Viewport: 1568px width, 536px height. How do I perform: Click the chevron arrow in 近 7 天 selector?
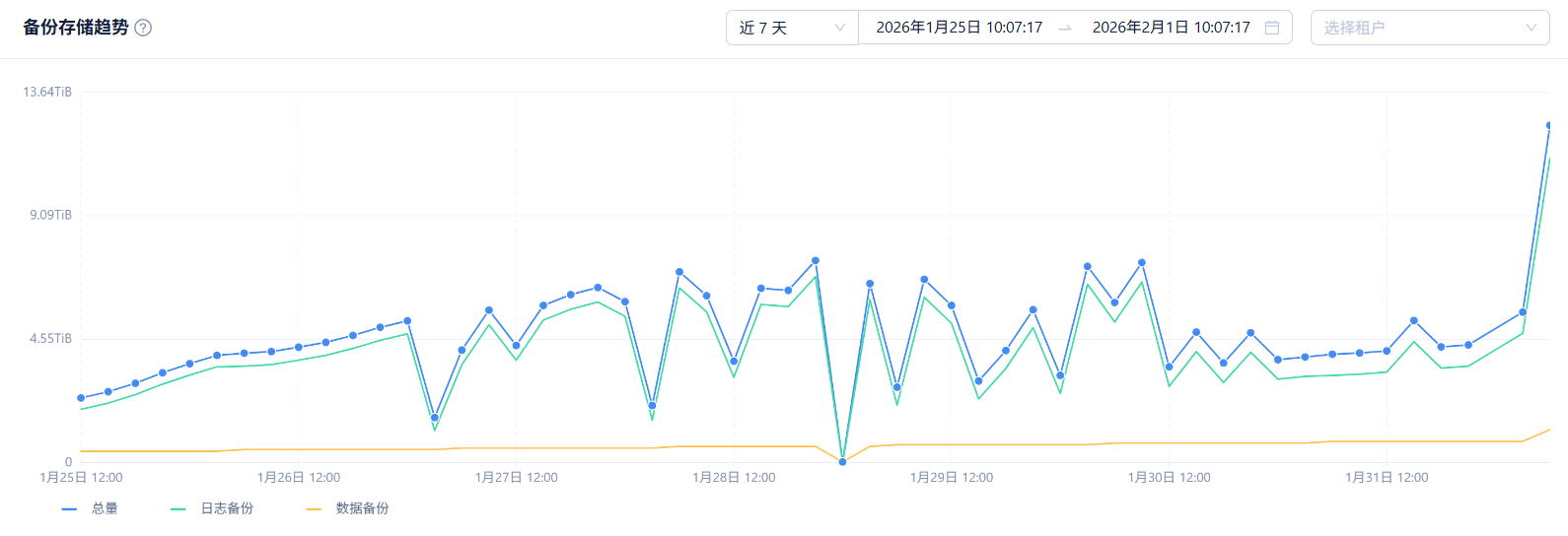coord(839,28)
